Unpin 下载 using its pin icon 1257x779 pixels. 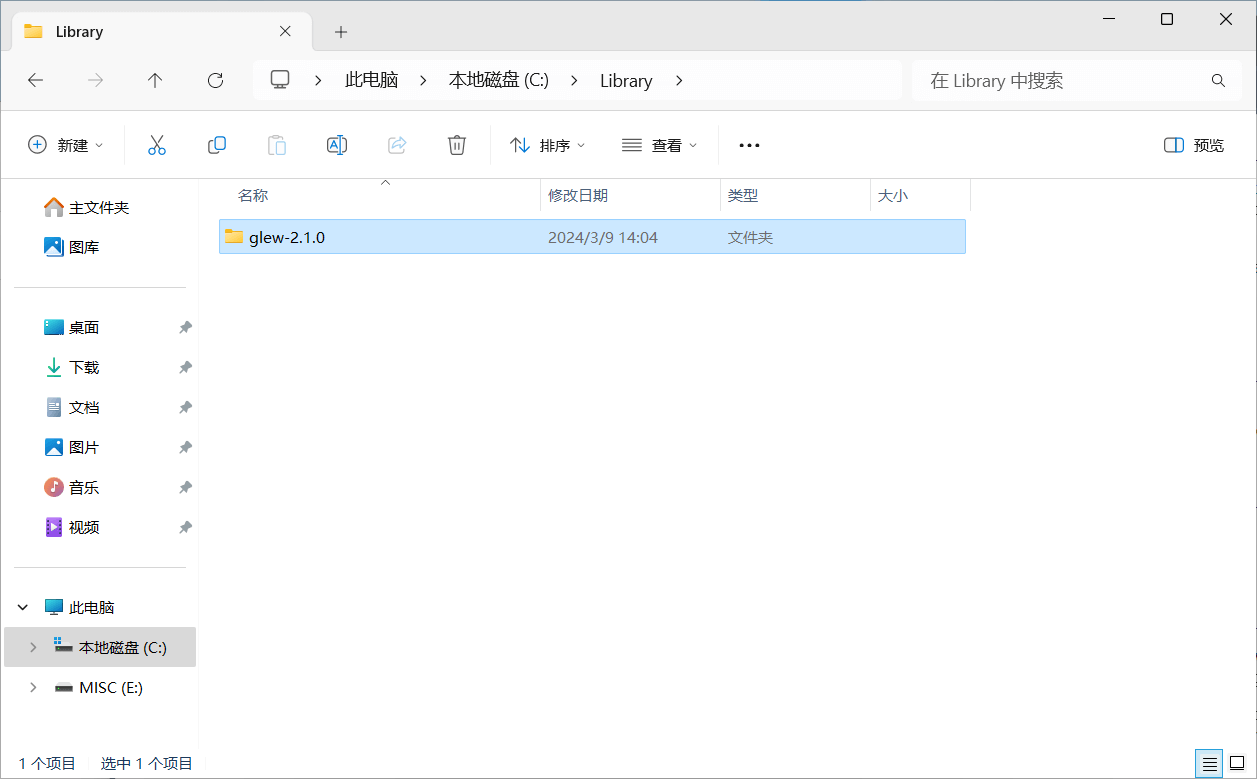185,367
